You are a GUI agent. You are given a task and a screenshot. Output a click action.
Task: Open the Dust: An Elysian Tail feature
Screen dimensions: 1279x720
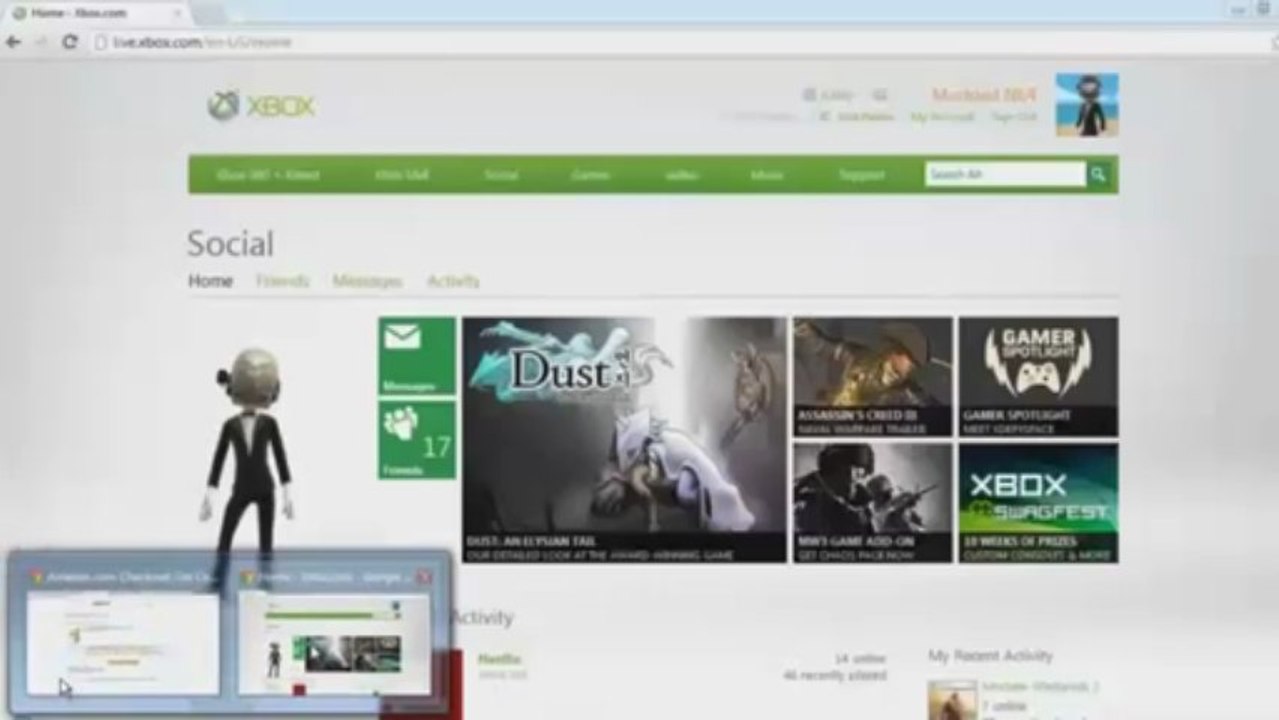click(624, 440)
